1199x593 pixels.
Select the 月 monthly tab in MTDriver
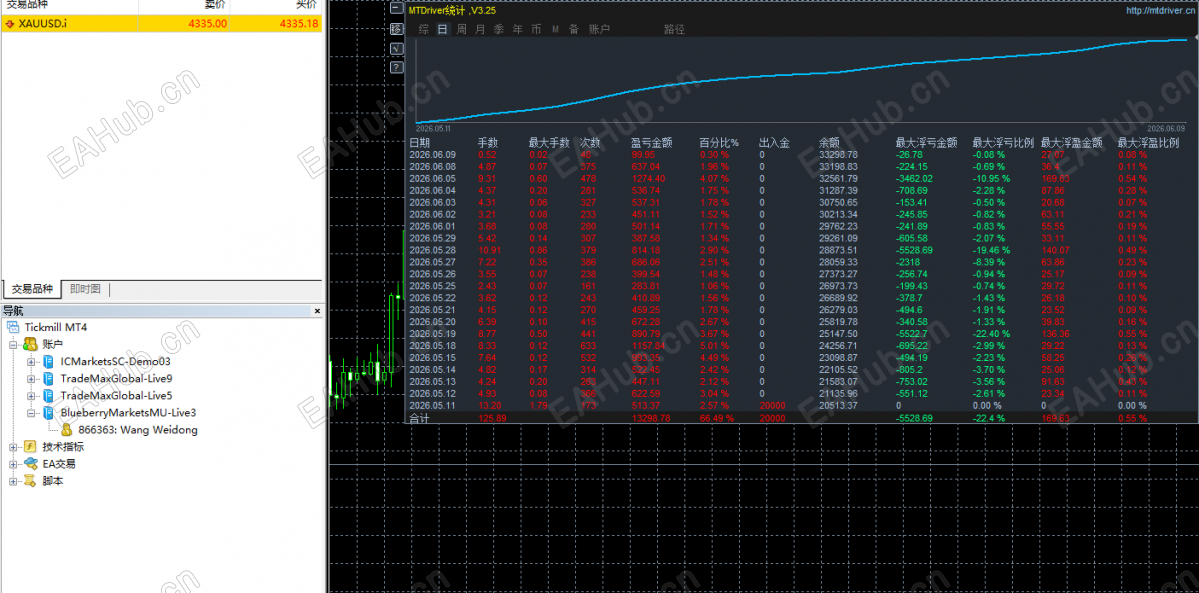tap(480, 29)
